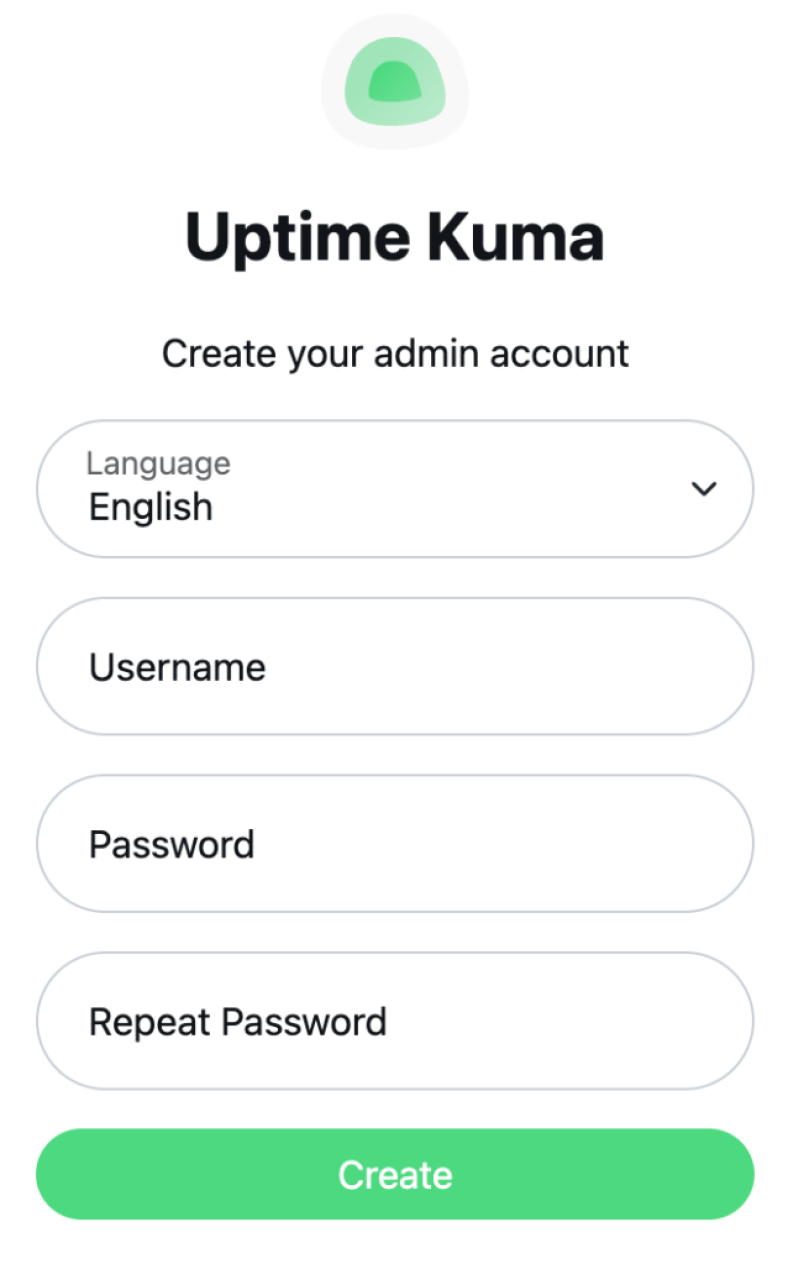Screen dimensions: 788x1264
Task: Focus the Repeat Password input field
Action: pyautogui.click(x=394, y=1020)
